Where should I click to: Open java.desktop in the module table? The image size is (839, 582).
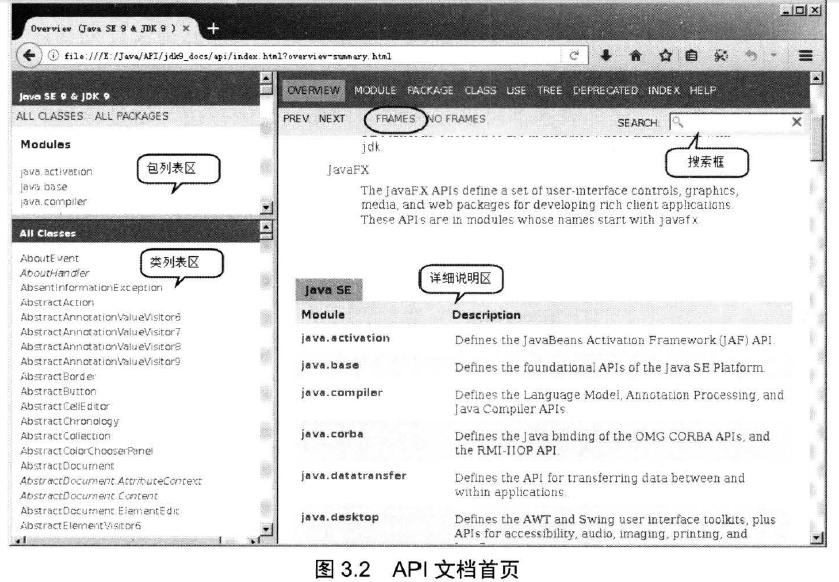(x=340, y=517)
